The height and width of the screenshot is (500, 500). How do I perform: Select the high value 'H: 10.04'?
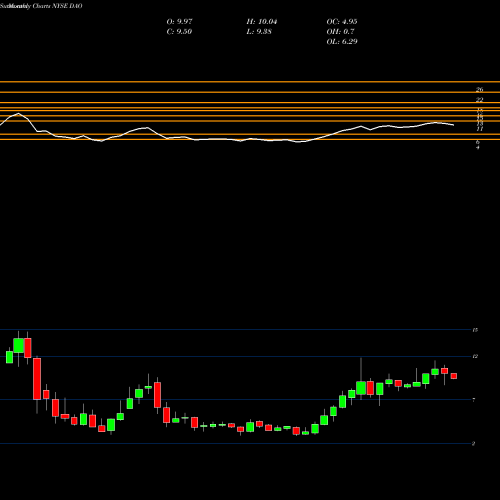click(262, 22)
